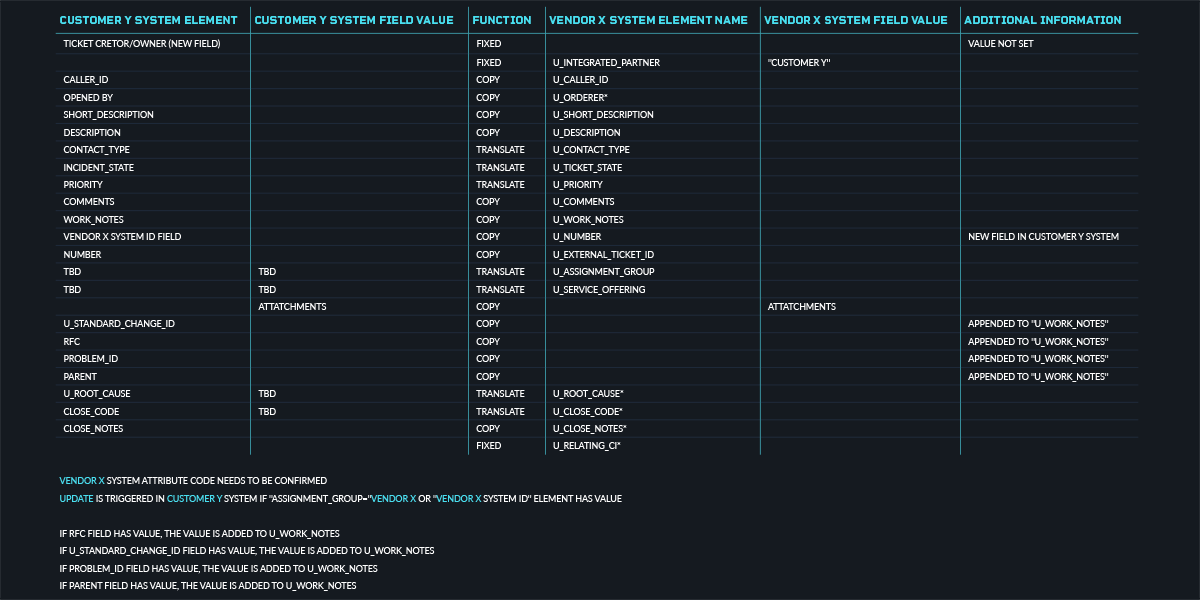This screenshot has width=1200, height=600.
Task: Select the U_TICKET_STATE cell
Action: click(587, 167)
